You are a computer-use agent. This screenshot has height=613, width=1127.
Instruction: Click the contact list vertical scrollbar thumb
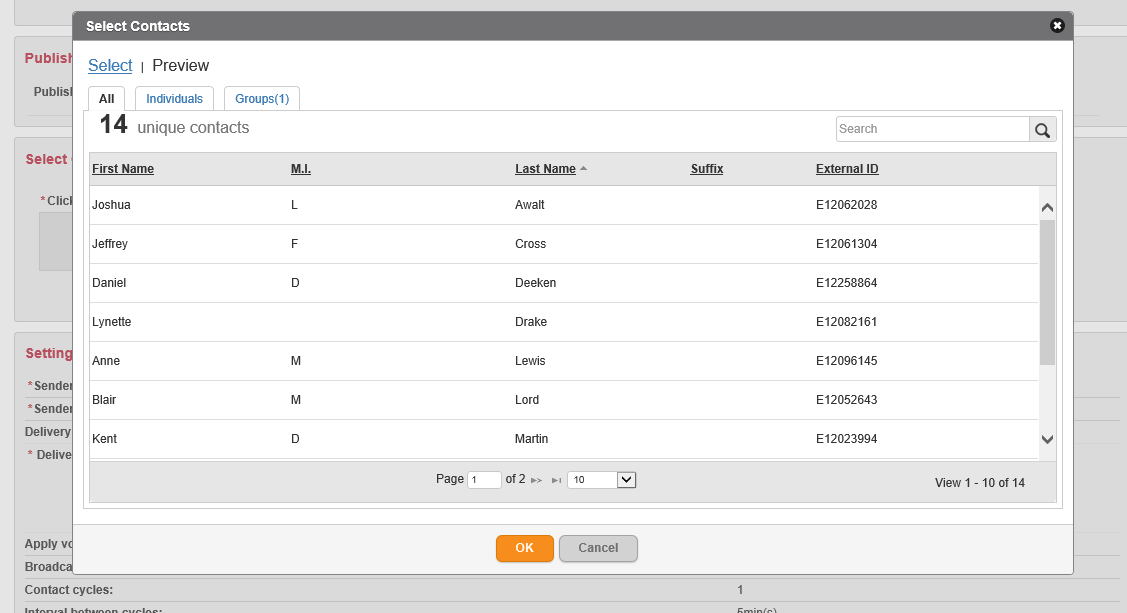(x=1047, y=292)
